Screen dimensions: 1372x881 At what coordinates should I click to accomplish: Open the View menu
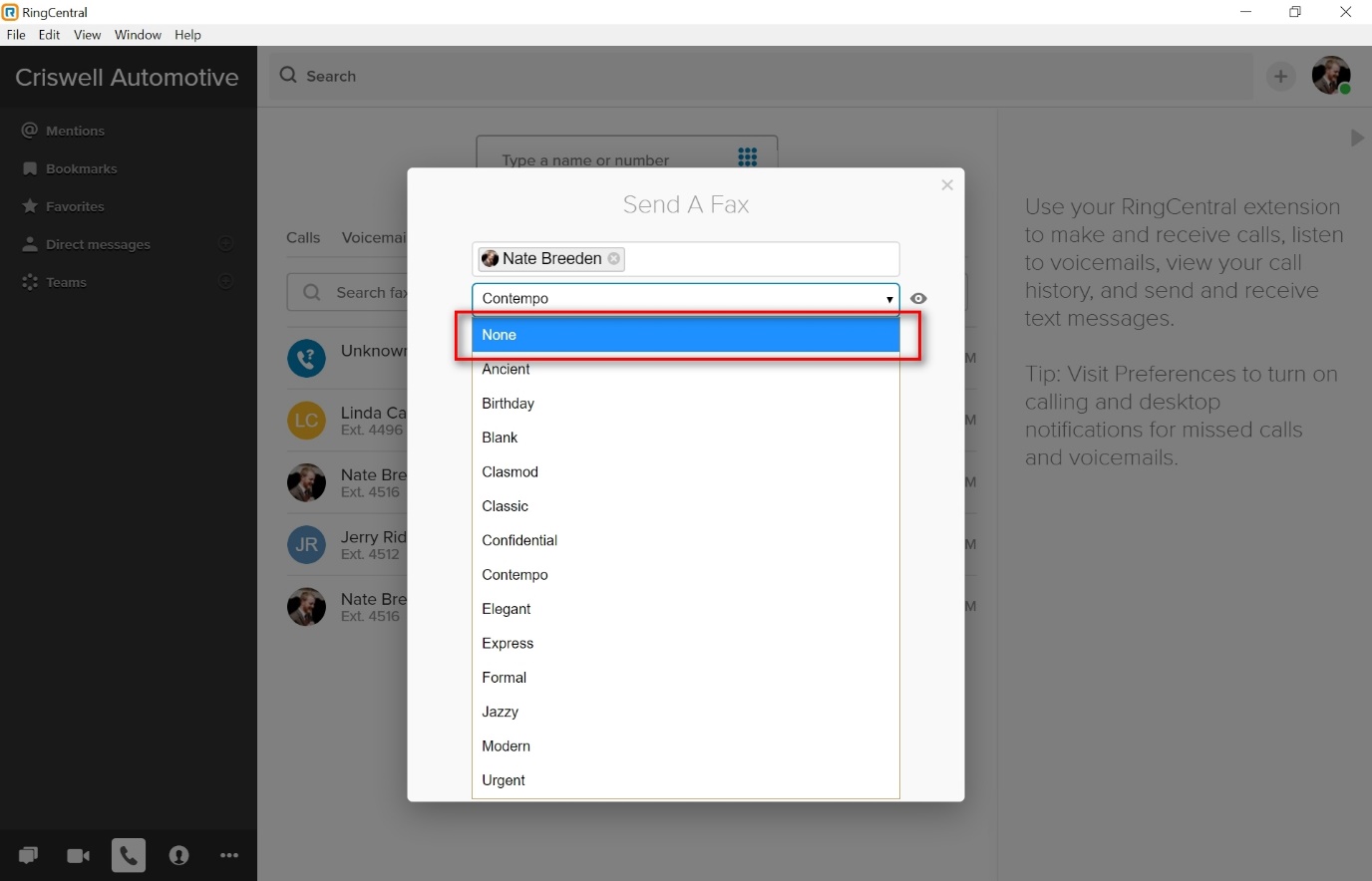(88, 35)
